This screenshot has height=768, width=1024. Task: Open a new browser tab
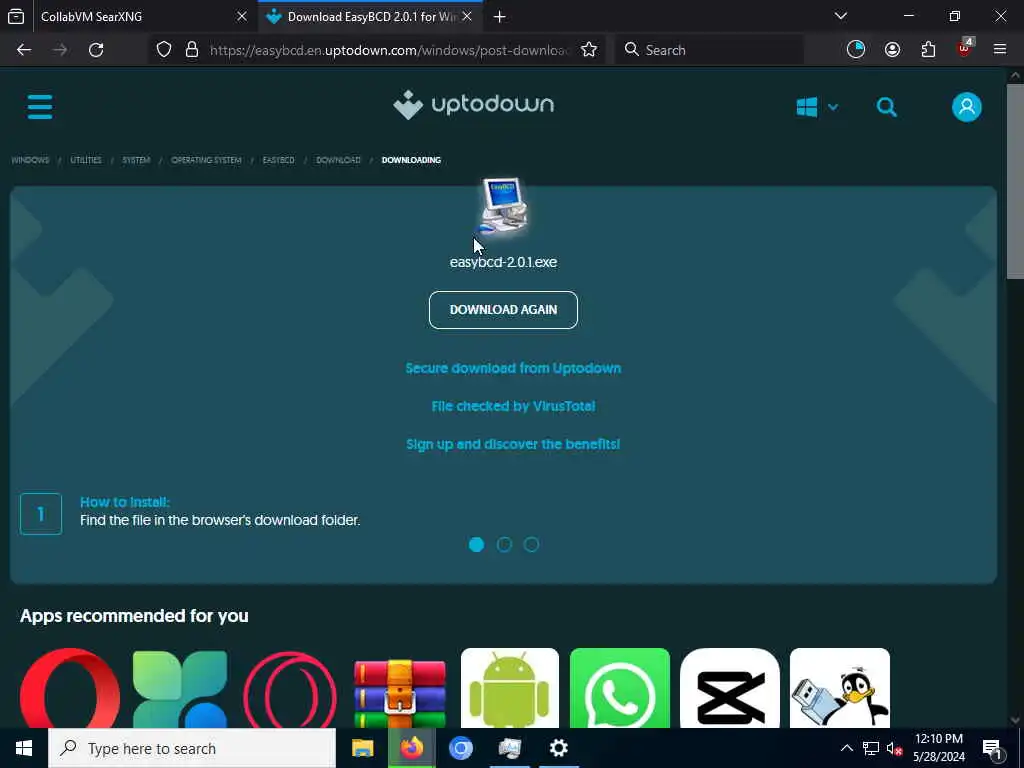(500, 16)
